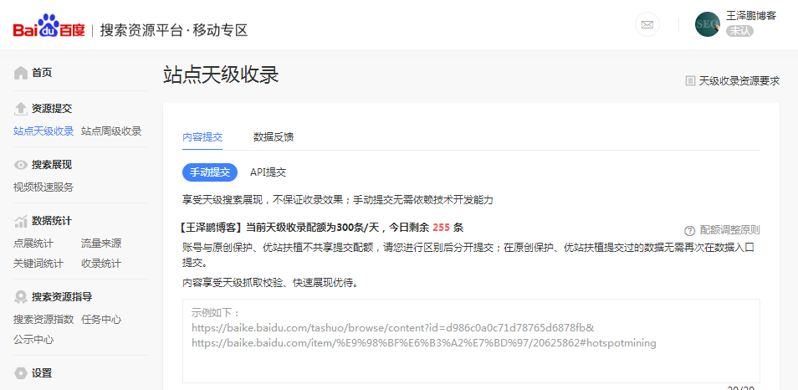Open 视频极速服务 link
The height and width of the screenshot is (390, 798).
[x=43, y=187]
